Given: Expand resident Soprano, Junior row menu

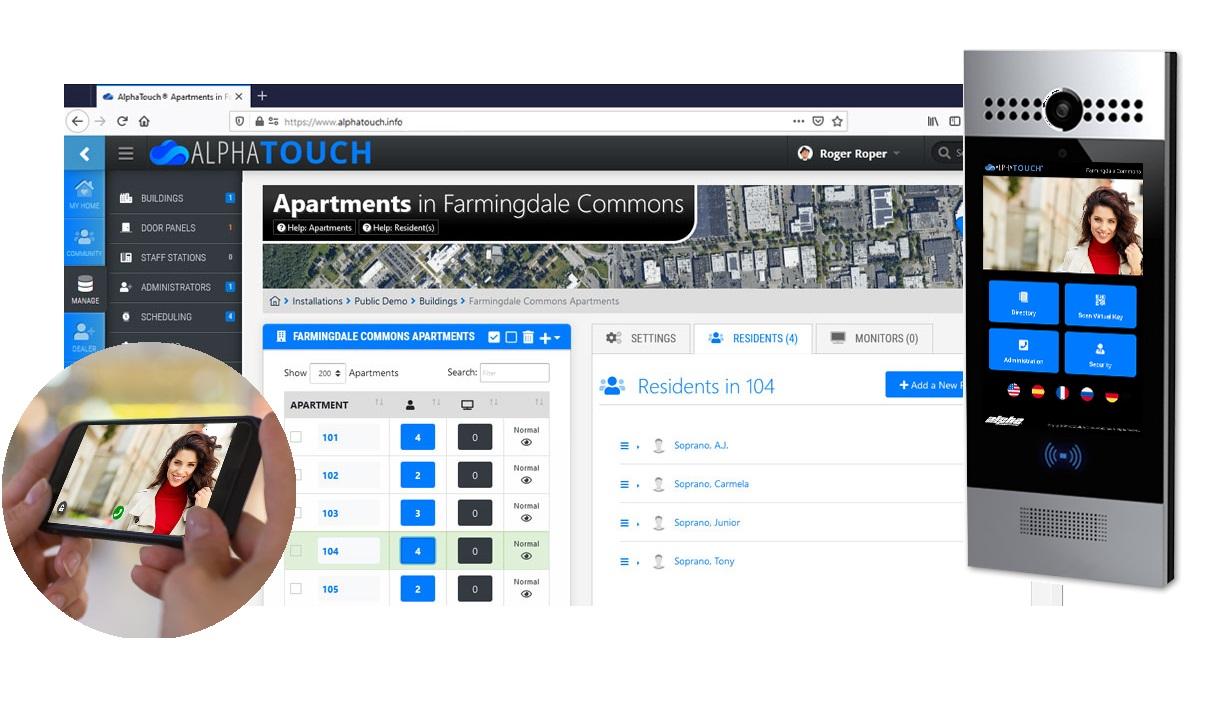Looking at the screenshot, I should [625, 523].
